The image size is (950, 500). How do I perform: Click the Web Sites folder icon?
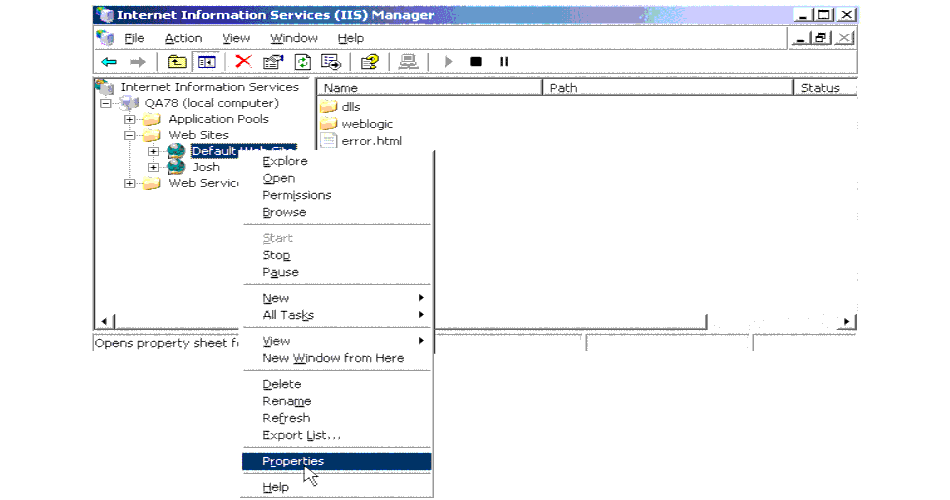point(151,135)
